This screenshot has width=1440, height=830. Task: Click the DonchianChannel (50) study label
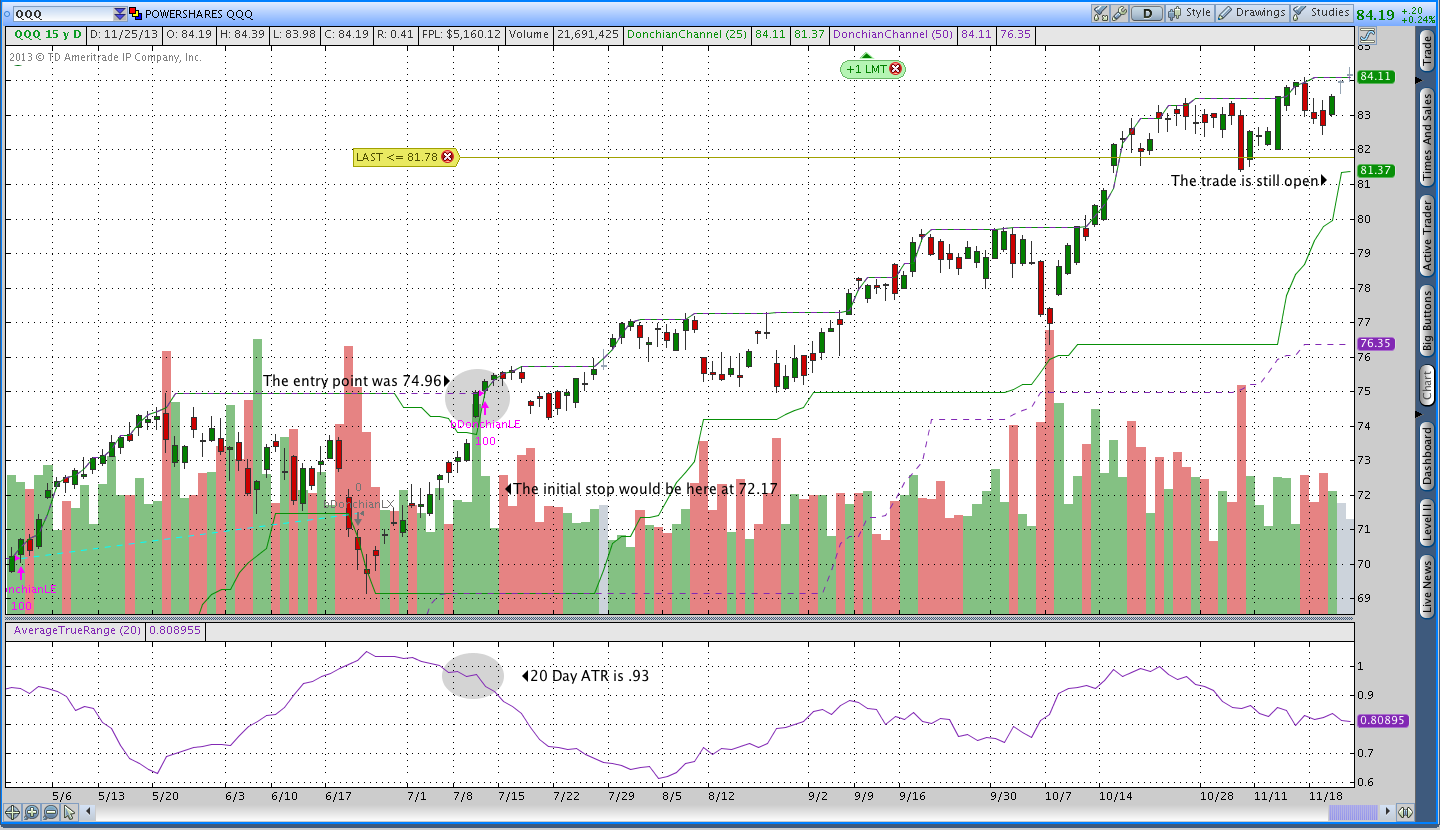(x=894, y=34)
